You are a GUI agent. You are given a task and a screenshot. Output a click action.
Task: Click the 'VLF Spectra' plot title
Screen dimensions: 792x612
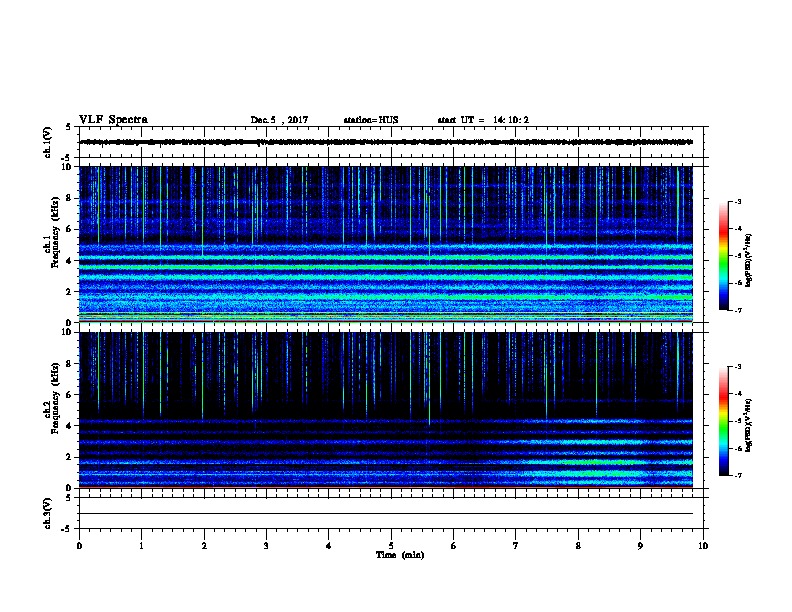pyautogui.click(x=113, y=120)
